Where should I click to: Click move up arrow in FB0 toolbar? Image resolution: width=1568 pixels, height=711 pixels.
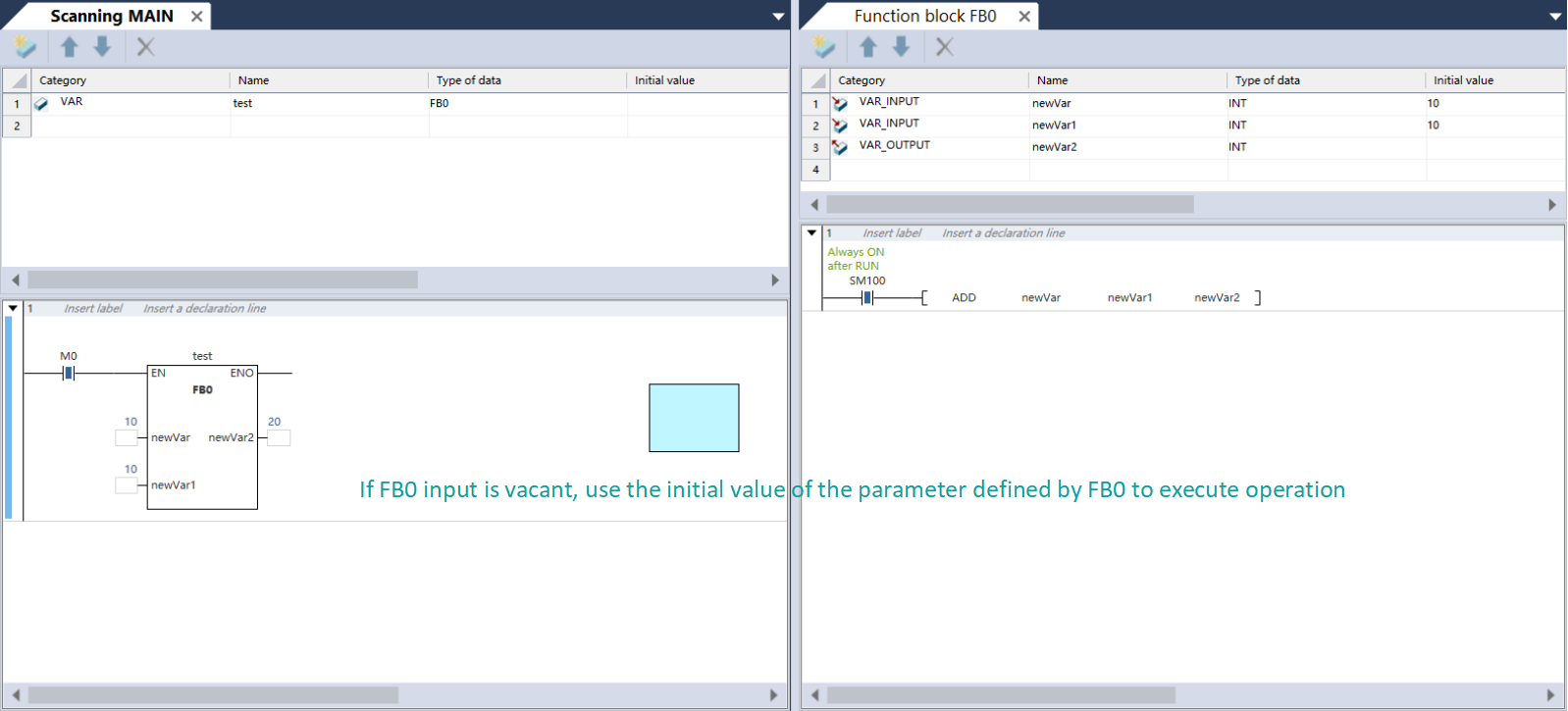(x=867, y=46)
